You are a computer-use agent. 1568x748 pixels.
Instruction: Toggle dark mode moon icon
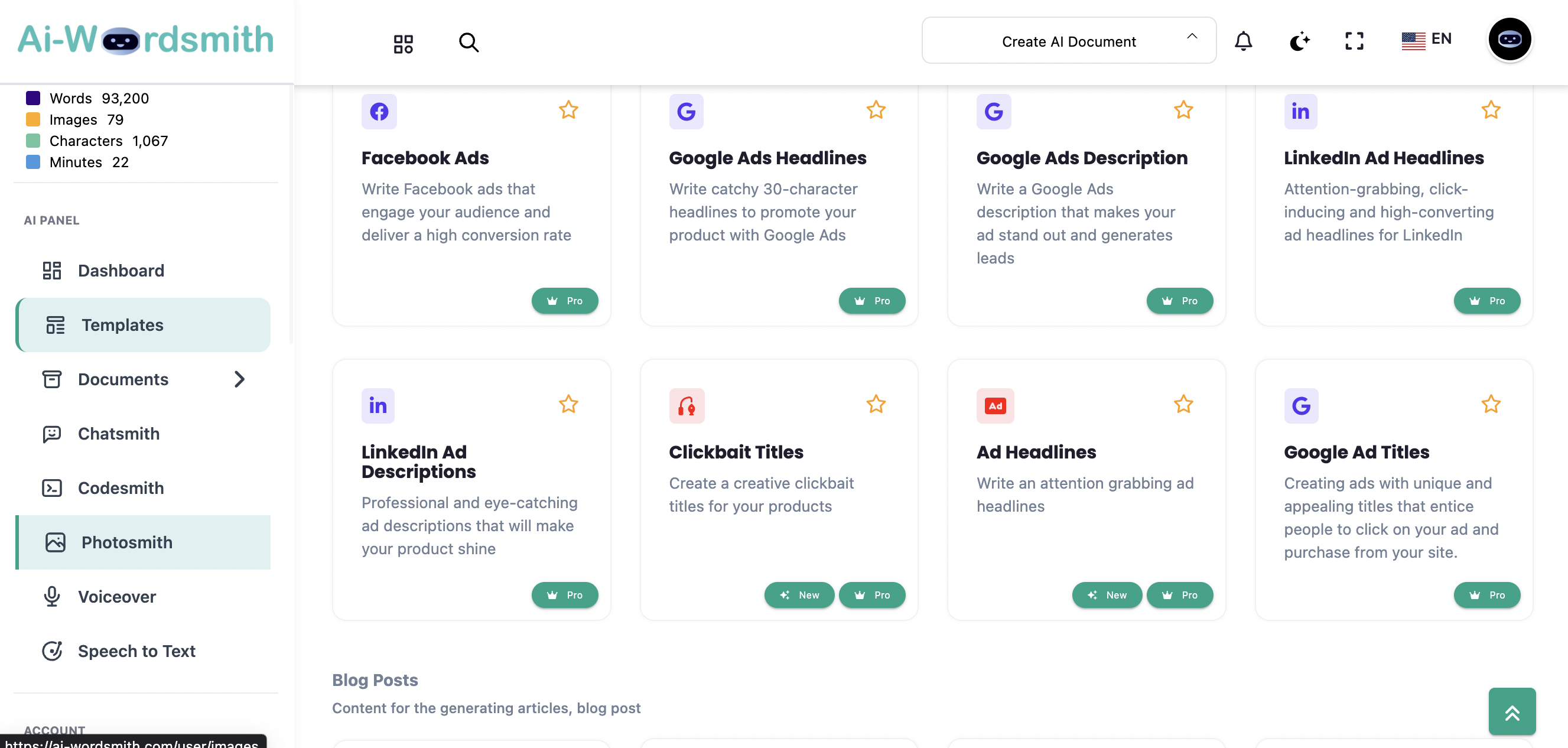click(1299, 41)
